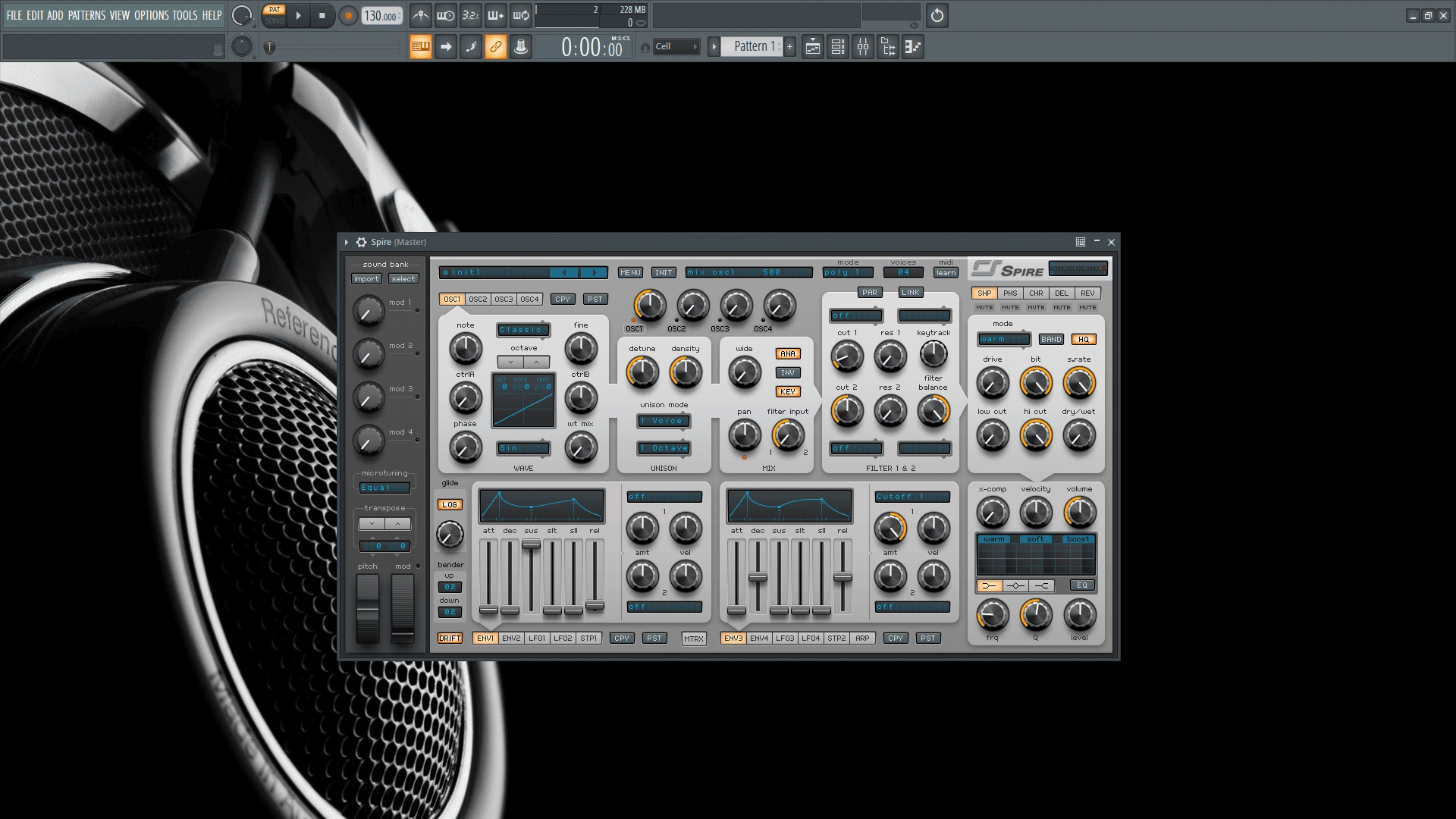Select the CHR effects tab
1456x819 pixels.
[x=1036, y=293]
